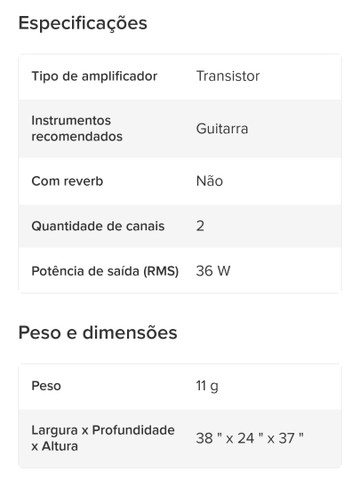
Task: Click the 38 x 24 x 37 dimensions value
Action: point(250,438)
